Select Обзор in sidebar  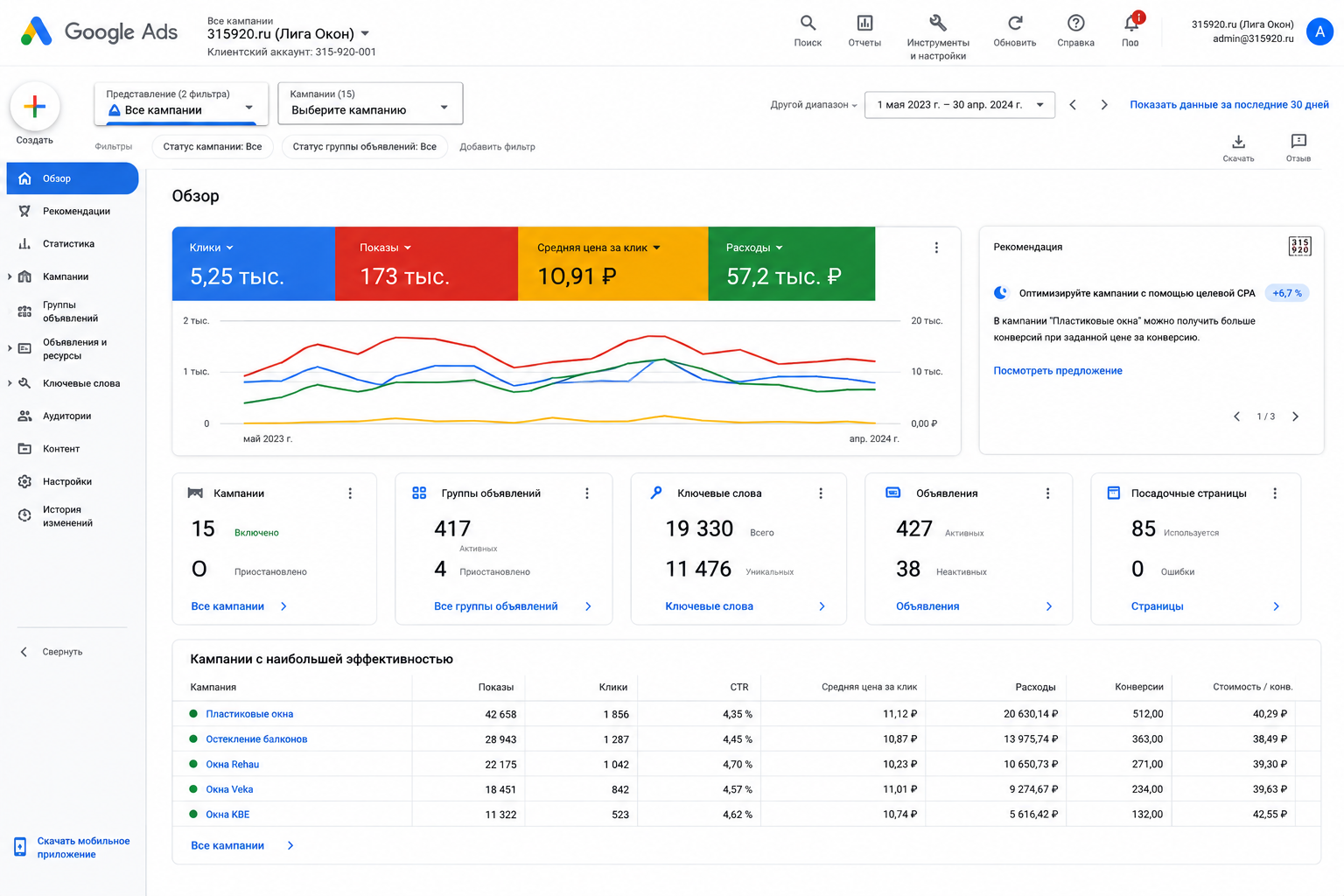click(73, 178)
